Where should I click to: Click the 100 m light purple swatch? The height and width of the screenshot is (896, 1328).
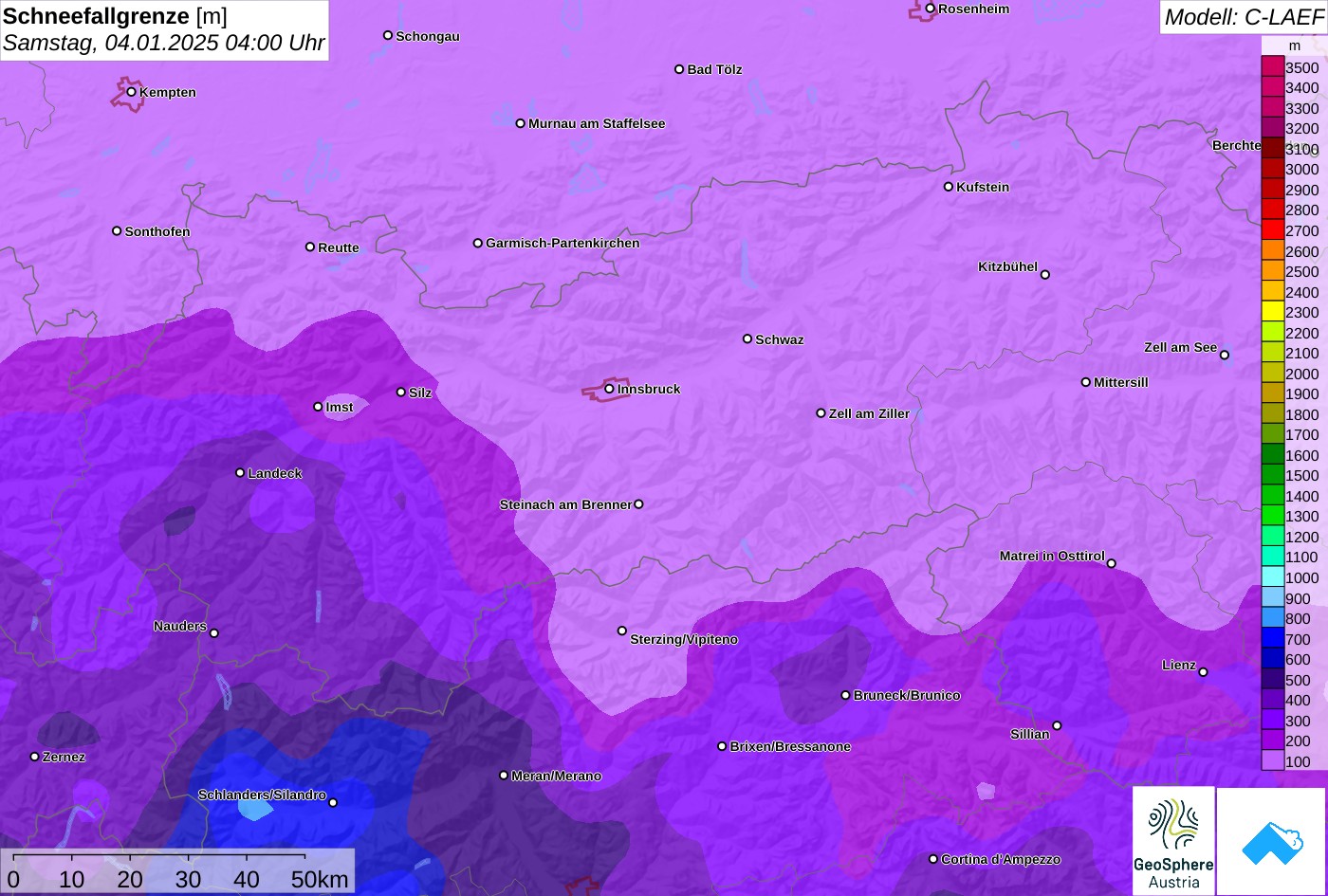tap(1272, 761)
